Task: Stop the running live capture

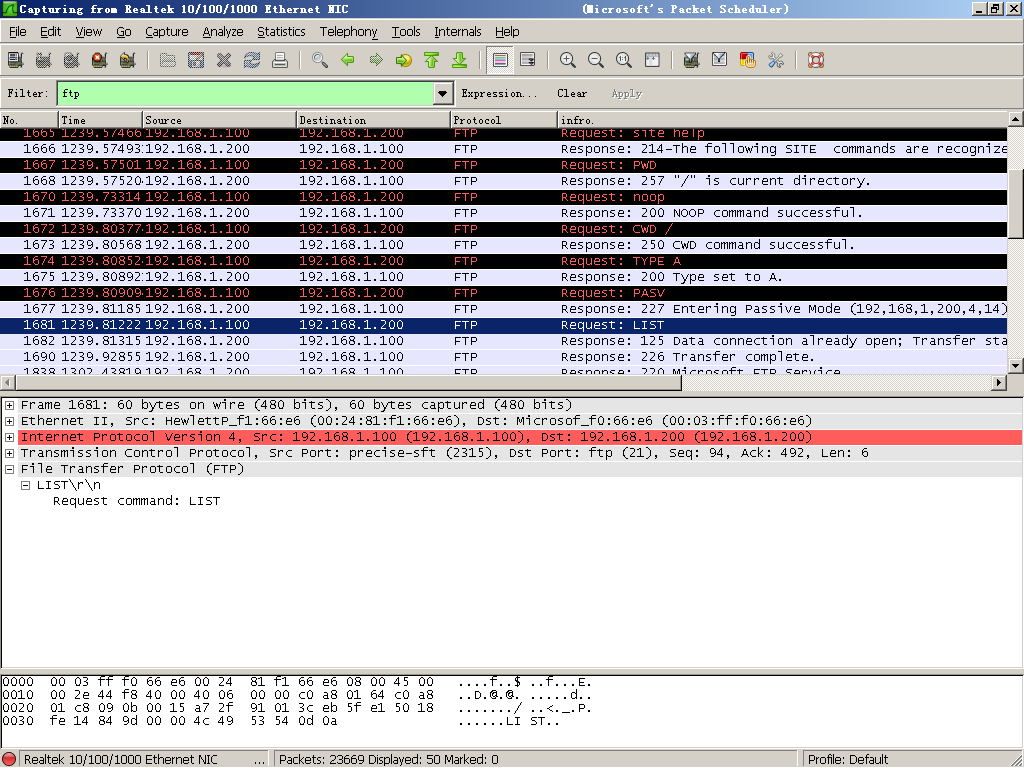Action: pyautogui.click(x=99, y=60)
